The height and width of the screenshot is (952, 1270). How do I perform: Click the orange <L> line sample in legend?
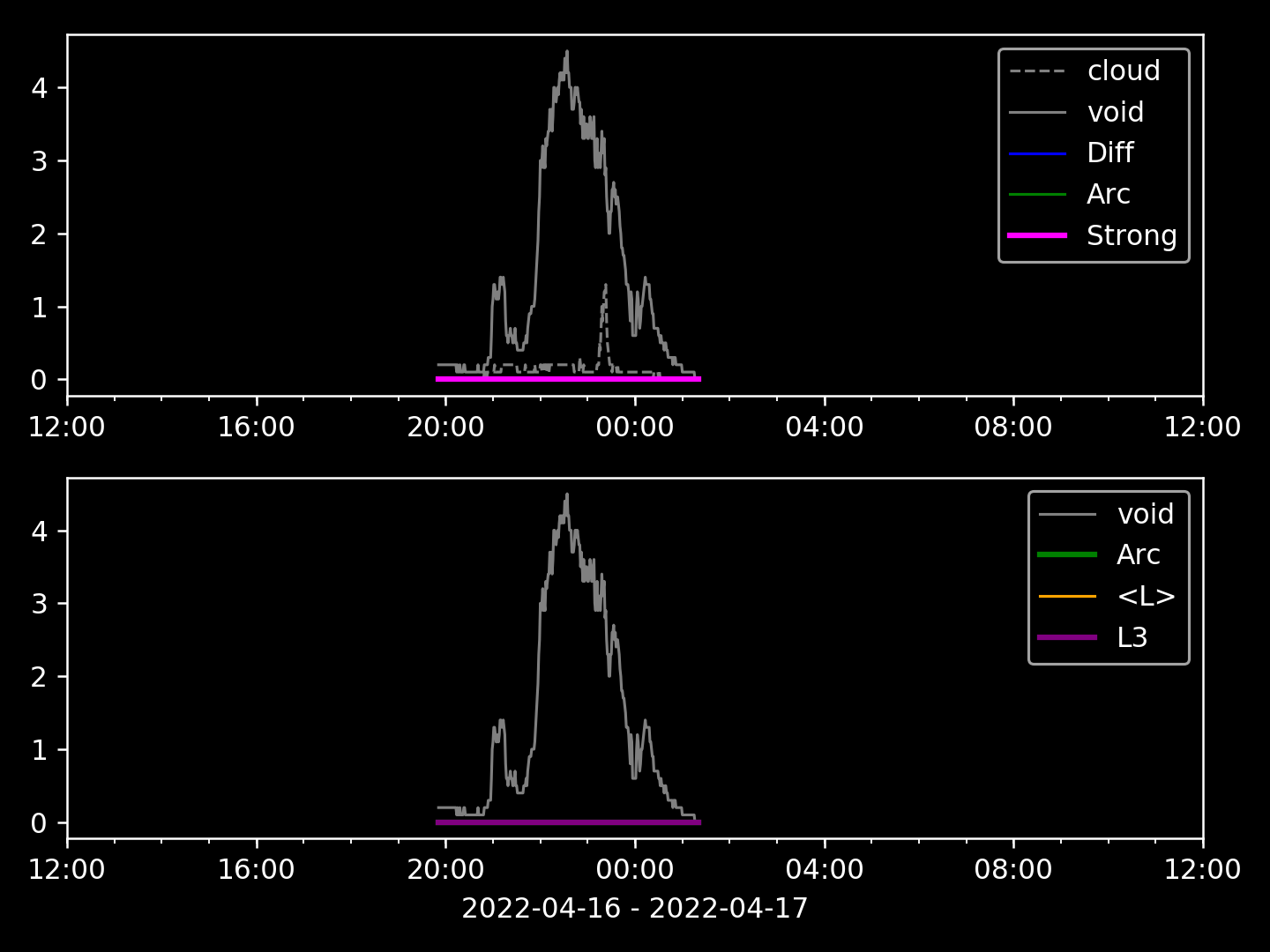(x=1067, y=597)
